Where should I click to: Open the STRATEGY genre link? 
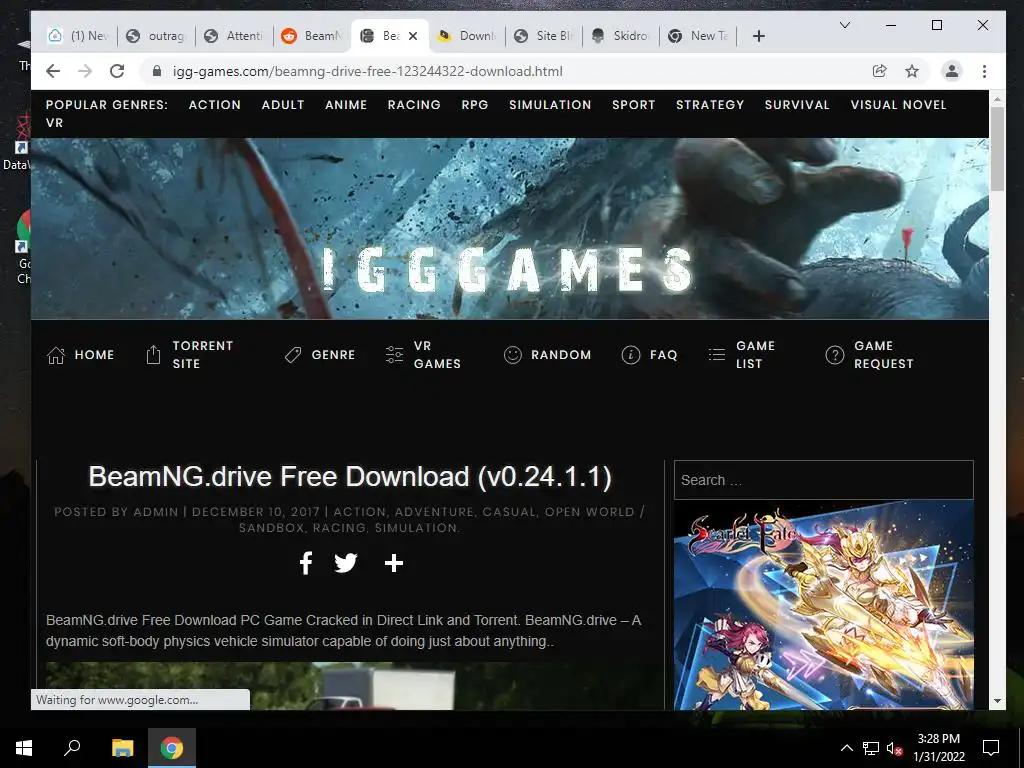pos(709,104)
